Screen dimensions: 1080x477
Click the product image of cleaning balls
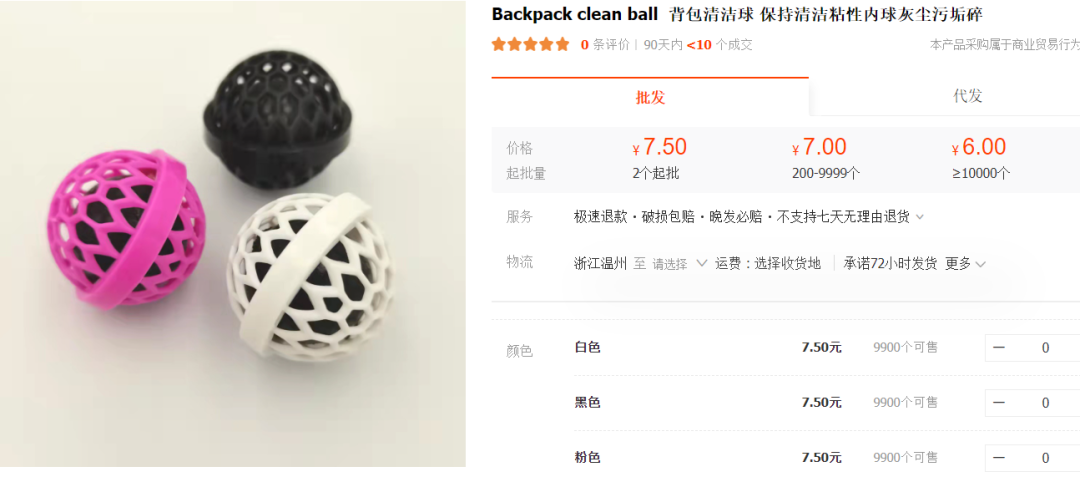point(233,234)
